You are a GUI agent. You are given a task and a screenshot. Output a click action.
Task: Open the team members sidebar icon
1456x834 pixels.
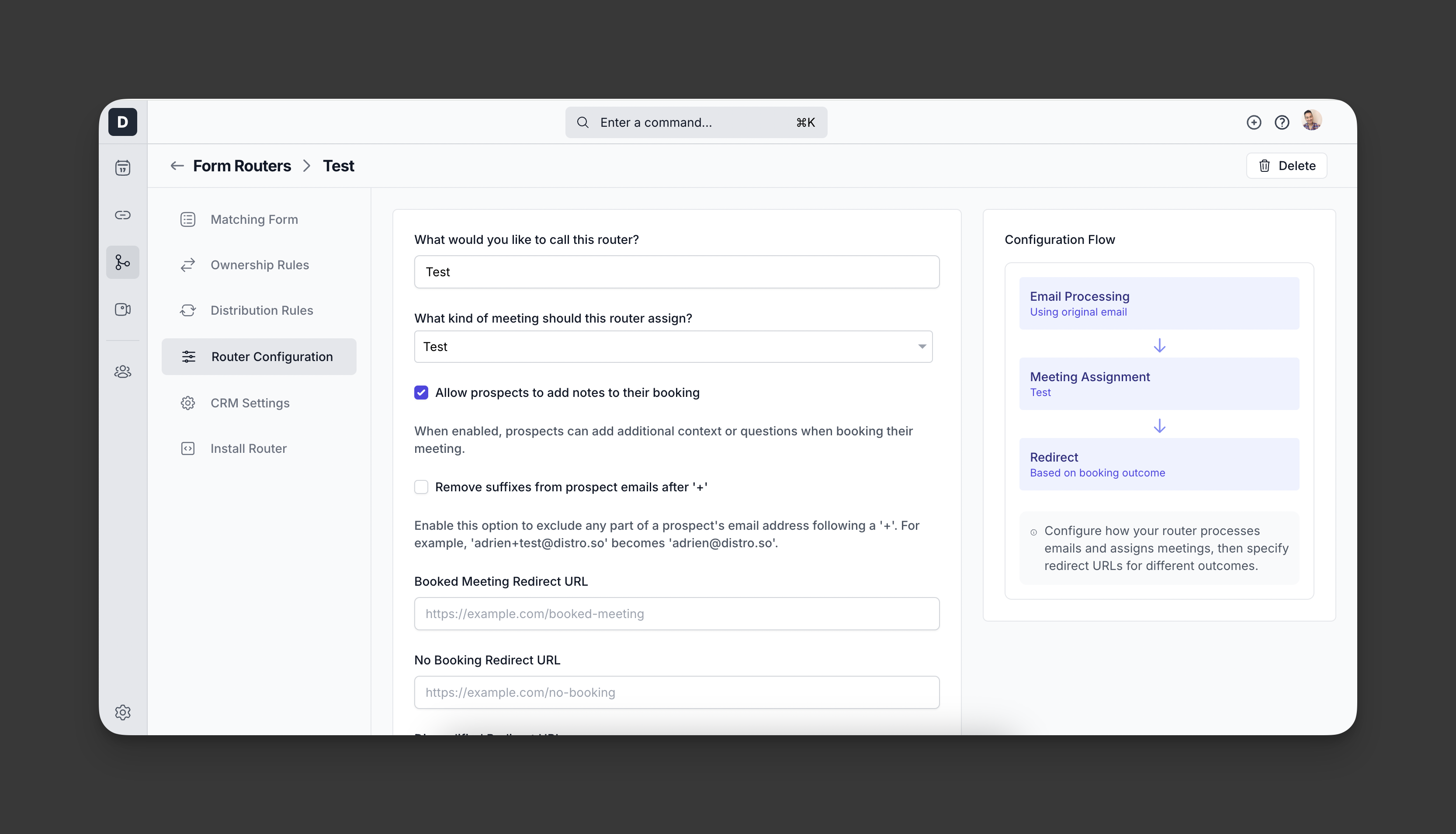coord(122,372)
